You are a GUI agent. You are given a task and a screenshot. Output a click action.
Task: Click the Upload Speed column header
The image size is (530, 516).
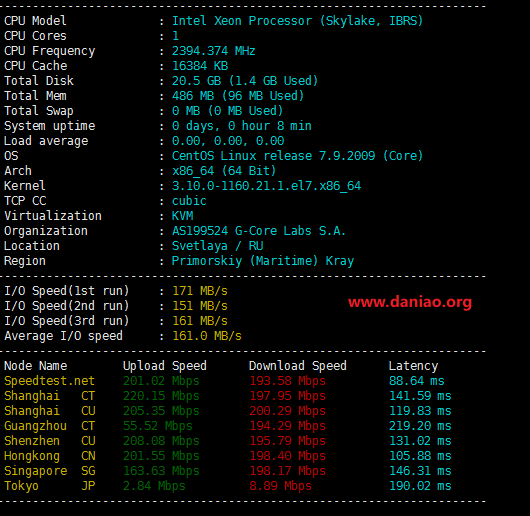tap(165, 366)
